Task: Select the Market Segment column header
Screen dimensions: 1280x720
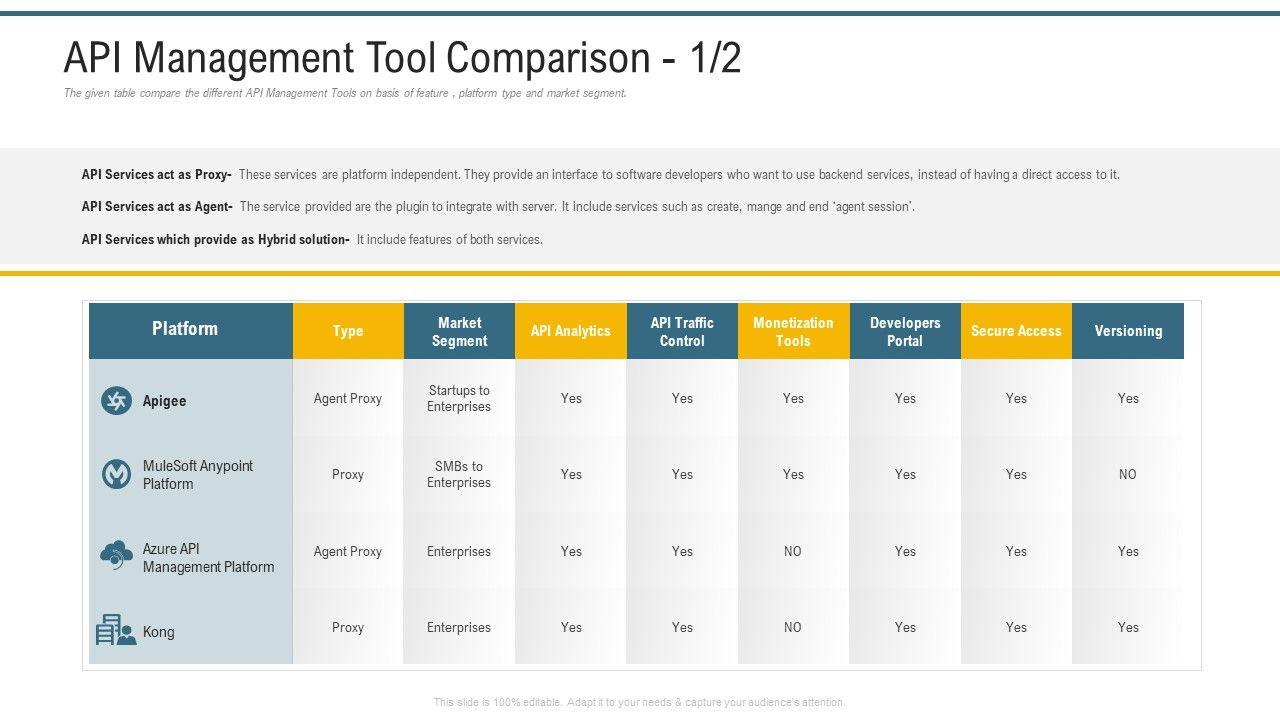Action: coord(459,331)
